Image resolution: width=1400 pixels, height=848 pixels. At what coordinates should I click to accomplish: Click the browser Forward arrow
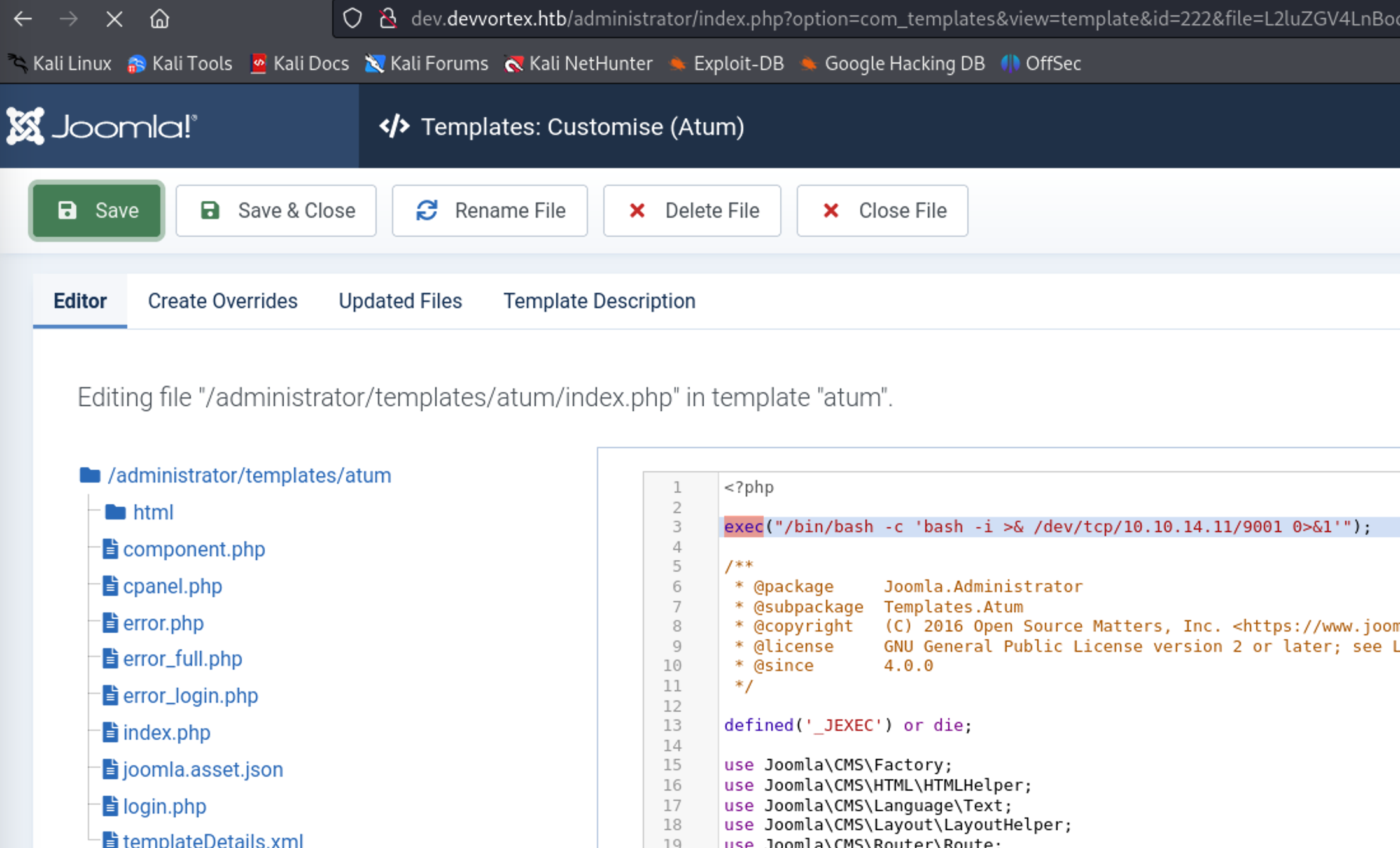pos(69,19)
